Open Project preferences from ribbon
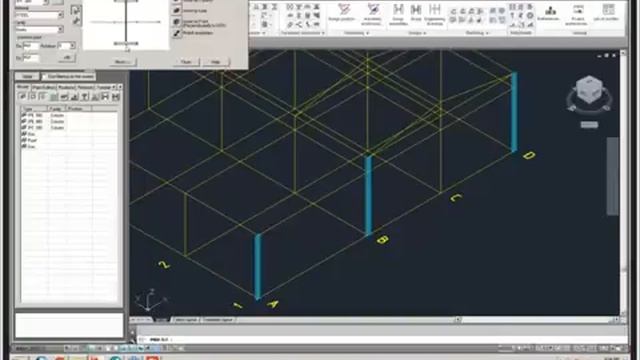The height and width of the screenshot is (360, 640). click(577, 14)
